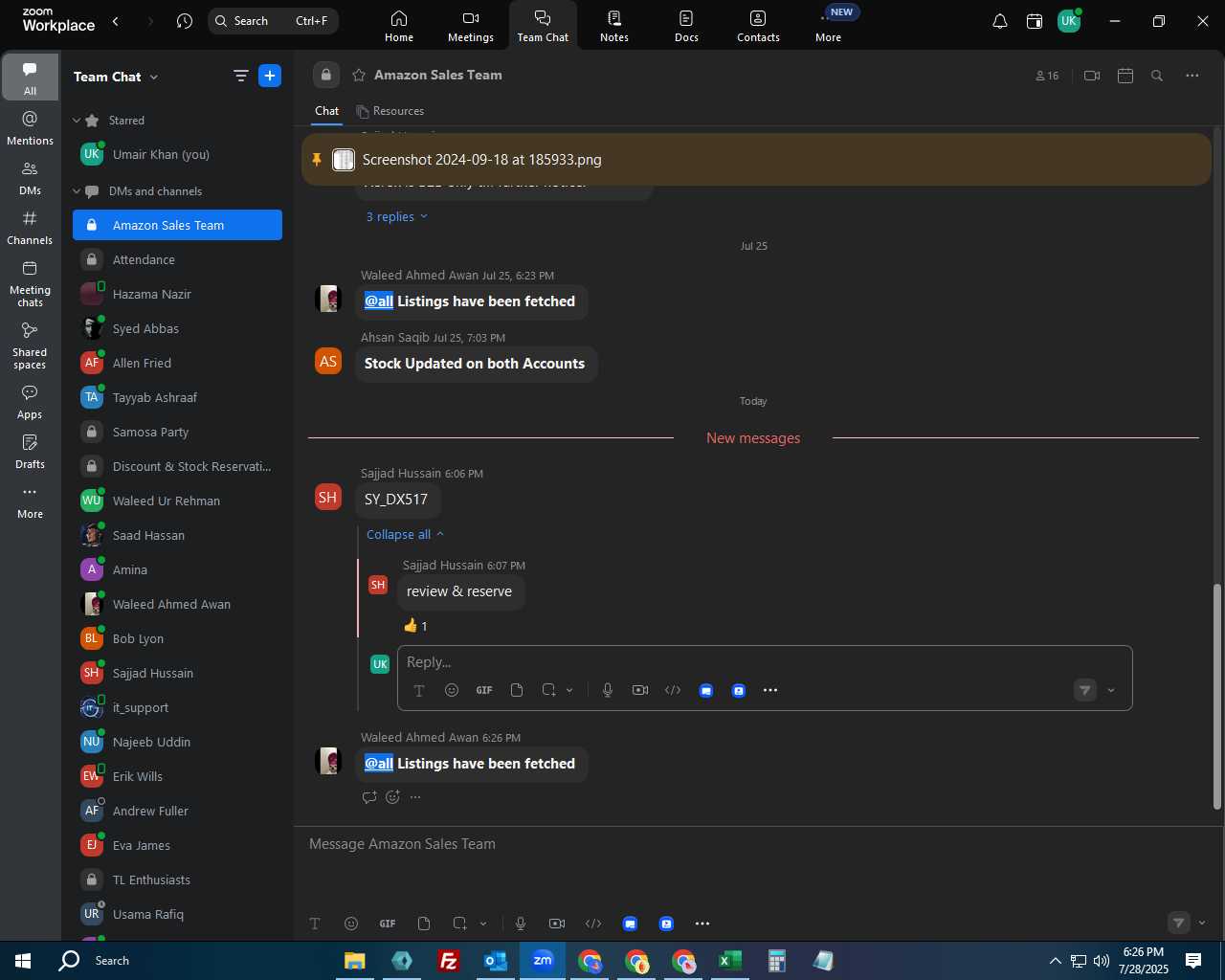1225x980 pixels.
Task: Collapse the Starred section
Action: coord(77,121)
